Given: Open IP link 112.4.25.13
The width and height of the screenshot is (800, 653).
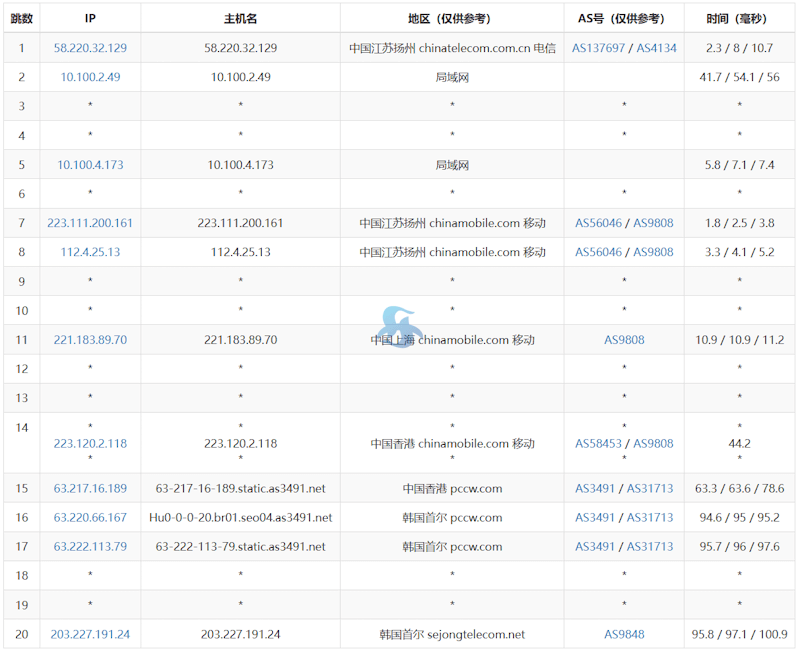Looking at the screenshot, I should 90,252.
